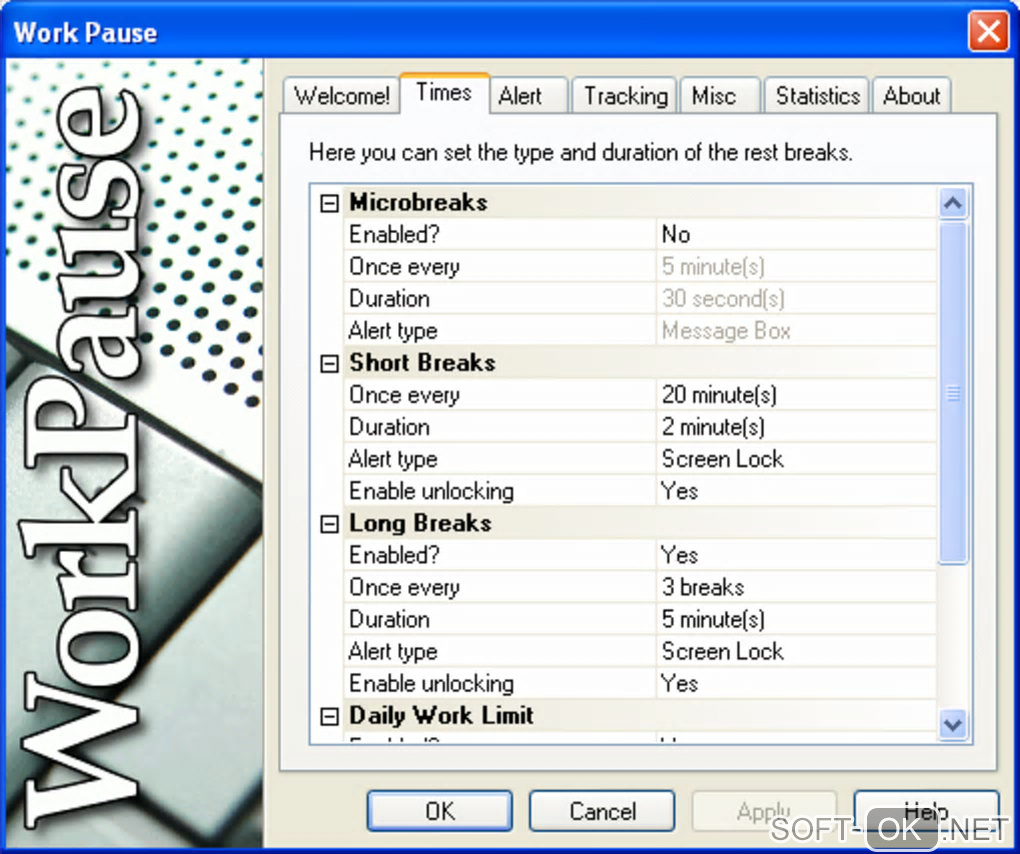
Task: Select the Microbreaks section header
Action: tap(640, 202)
